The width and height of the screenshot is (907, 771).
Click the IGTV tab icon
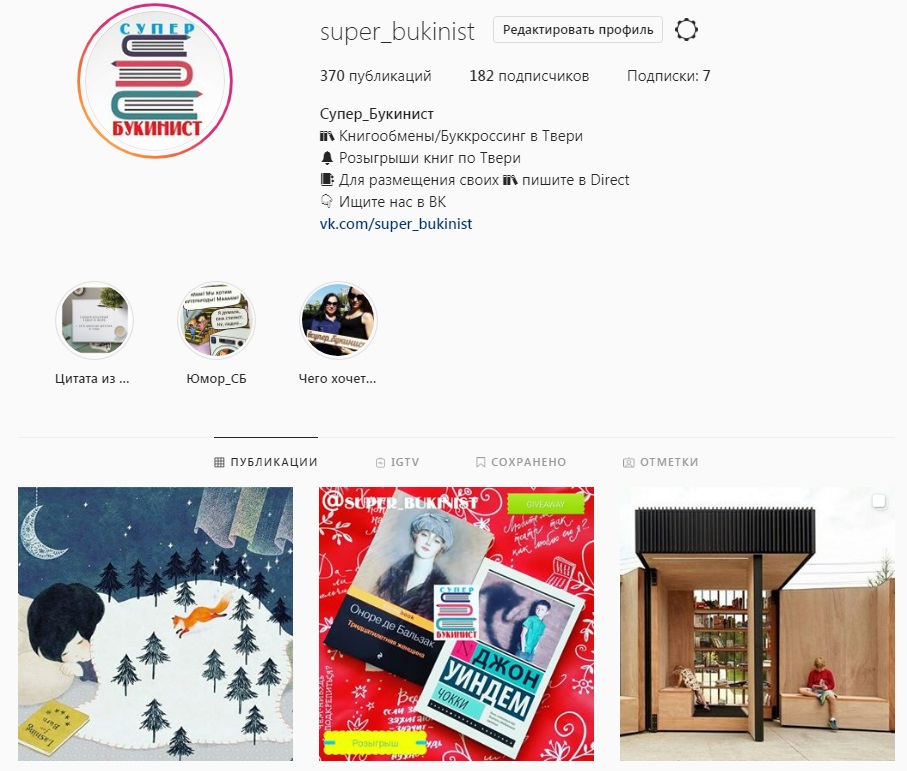380,463
